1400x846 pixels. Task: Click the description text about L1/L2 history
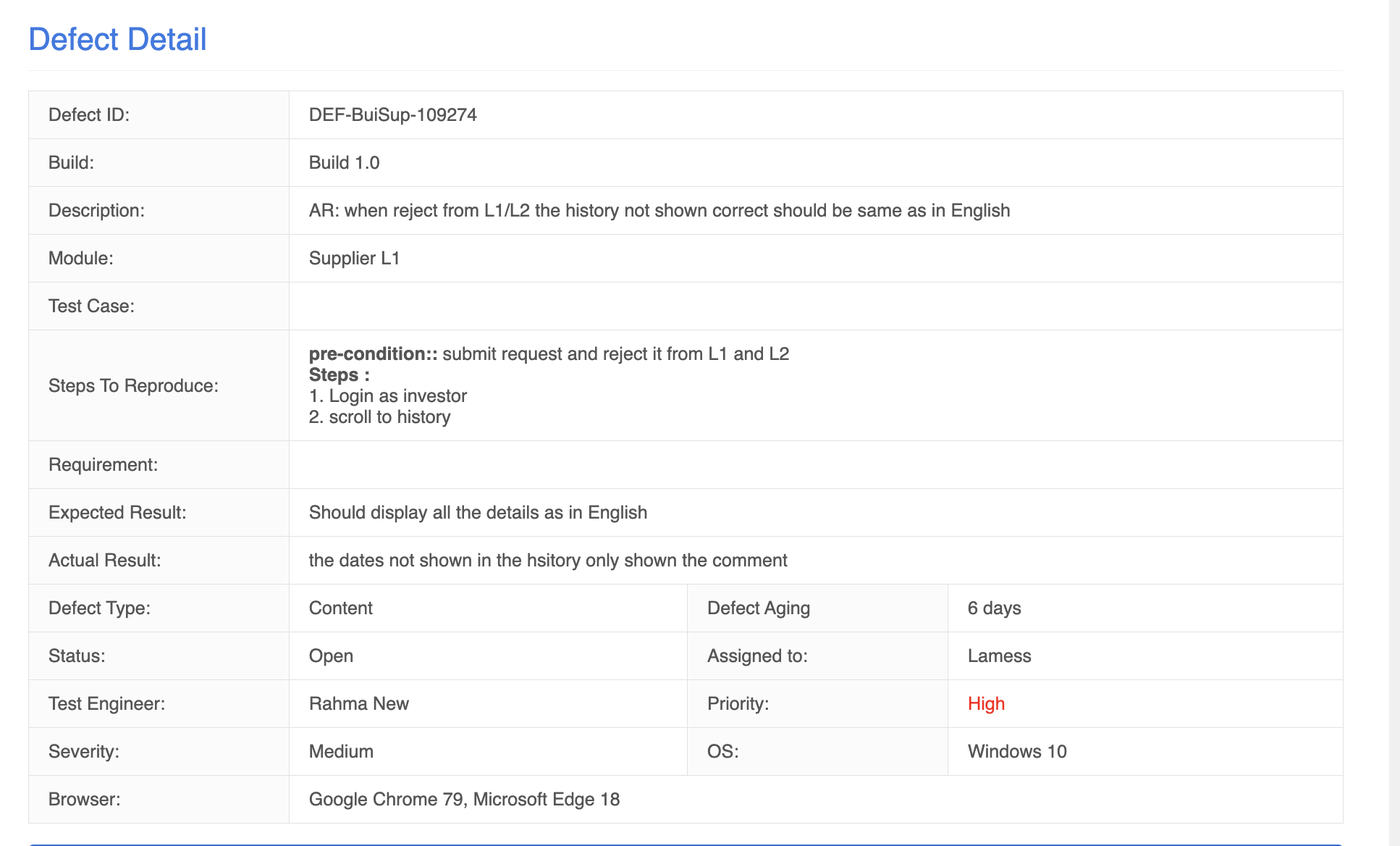click(x=659, y=211)
